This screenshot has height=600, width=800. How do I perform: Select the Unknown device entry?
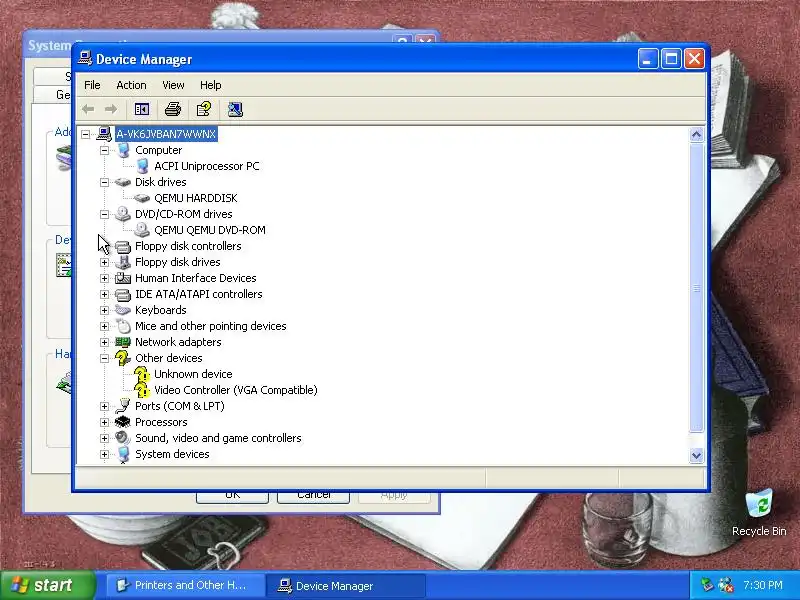193,374
